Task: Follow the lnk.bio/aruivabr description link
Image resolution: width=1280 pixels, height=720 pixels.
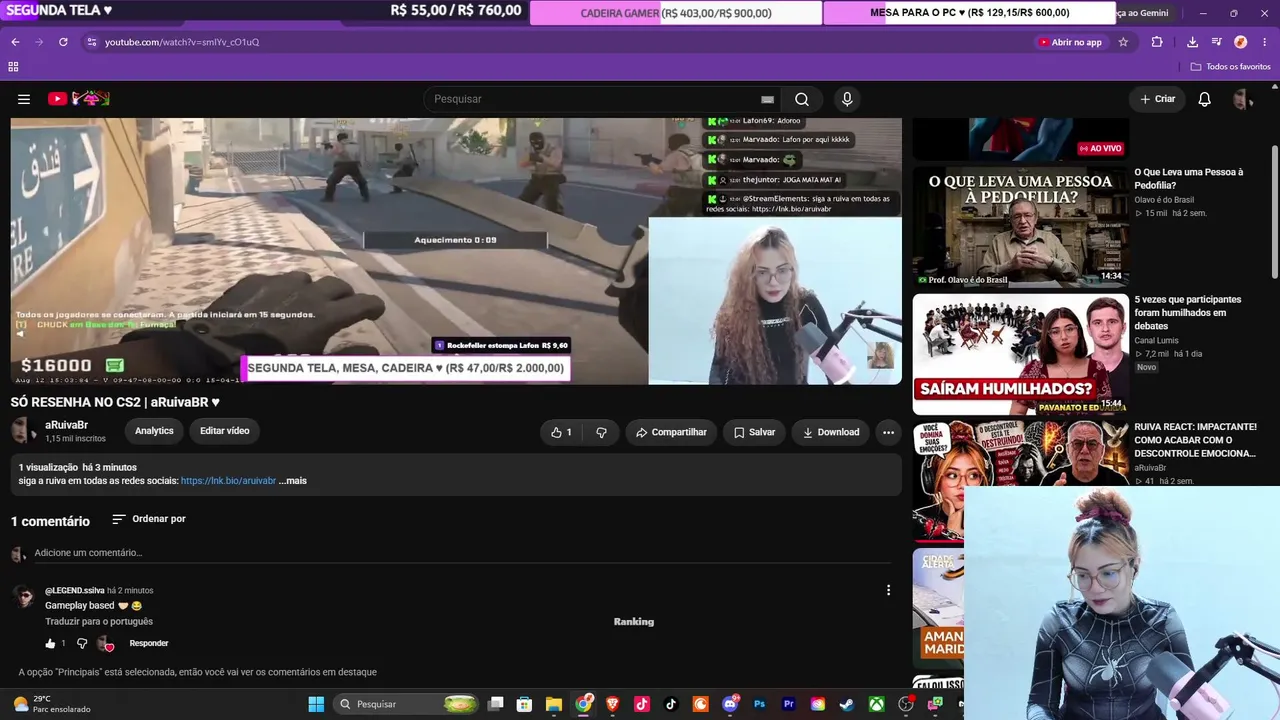Action: tap(228, 481)
